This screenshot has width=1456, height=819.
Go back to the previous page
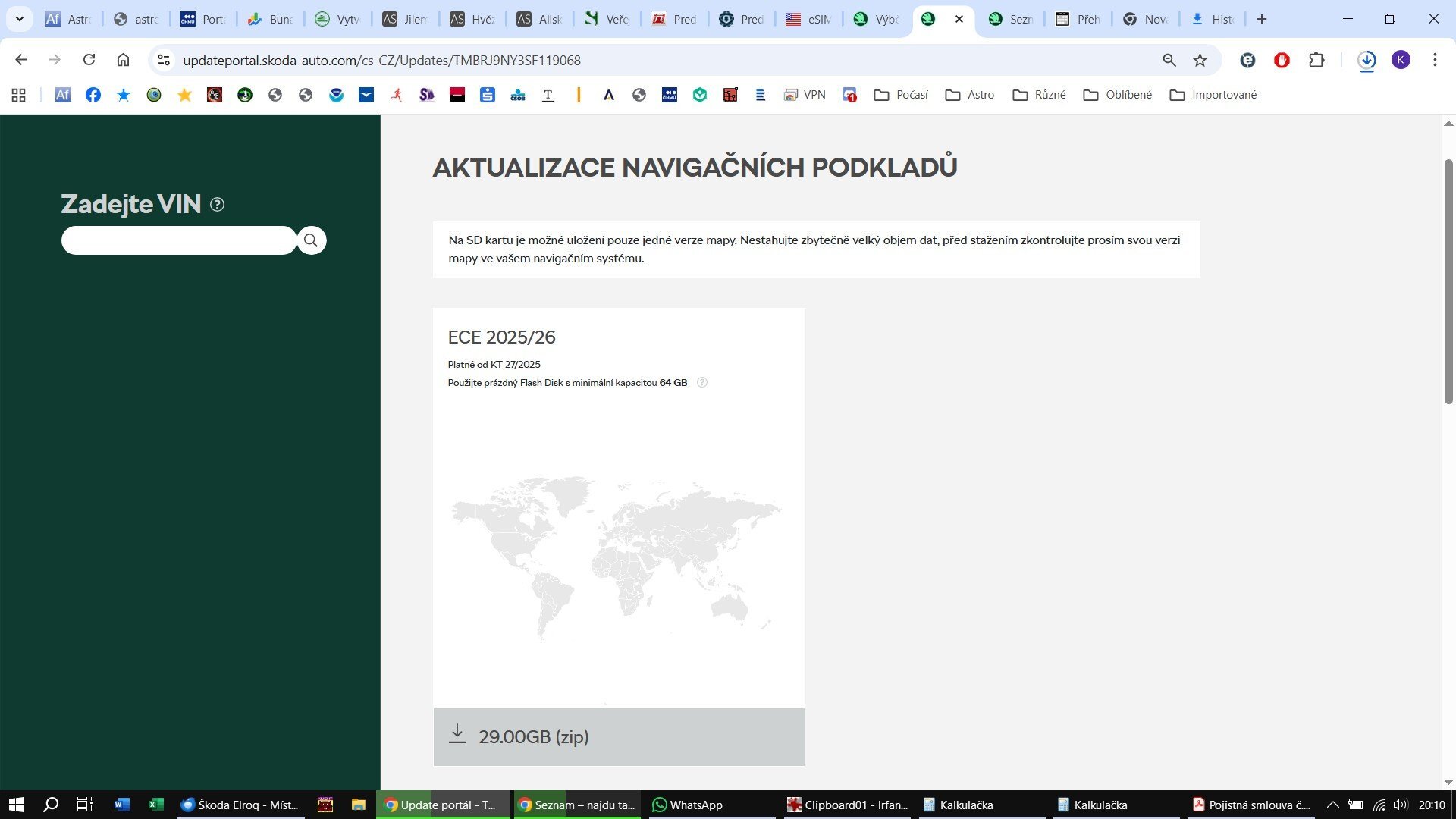[x=21, y=60]
